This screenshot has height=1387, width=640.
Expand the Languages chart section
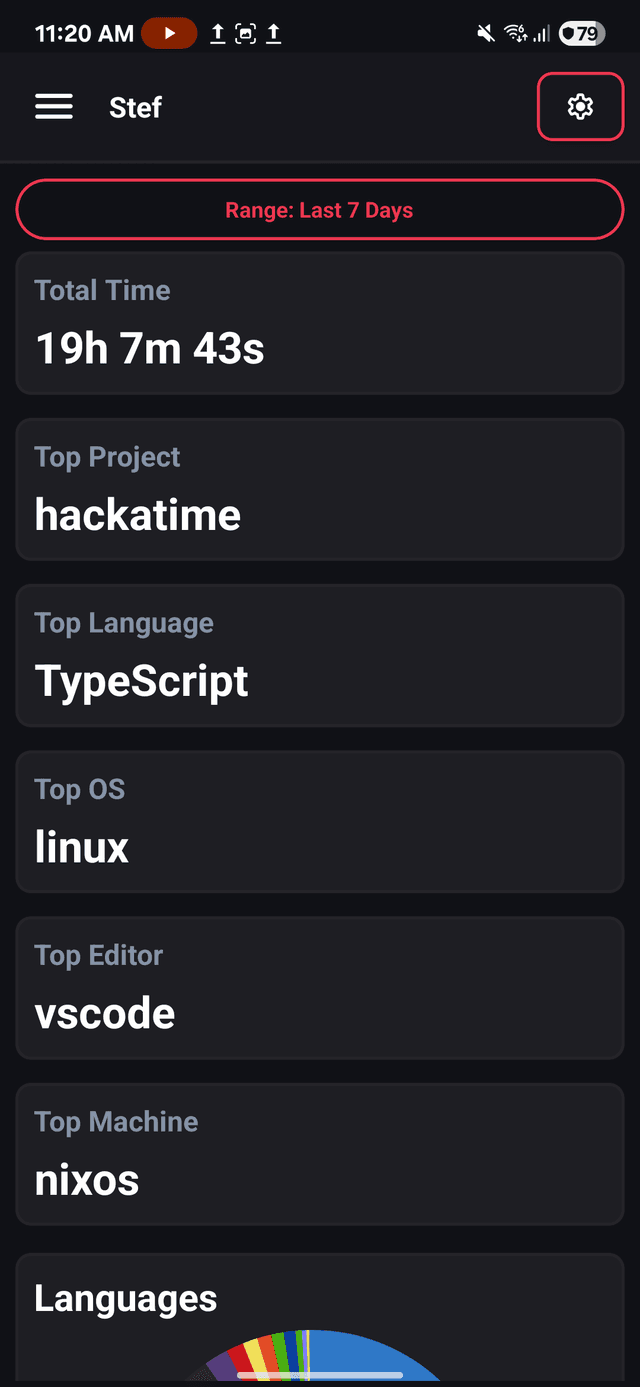tap(125, 1297)
